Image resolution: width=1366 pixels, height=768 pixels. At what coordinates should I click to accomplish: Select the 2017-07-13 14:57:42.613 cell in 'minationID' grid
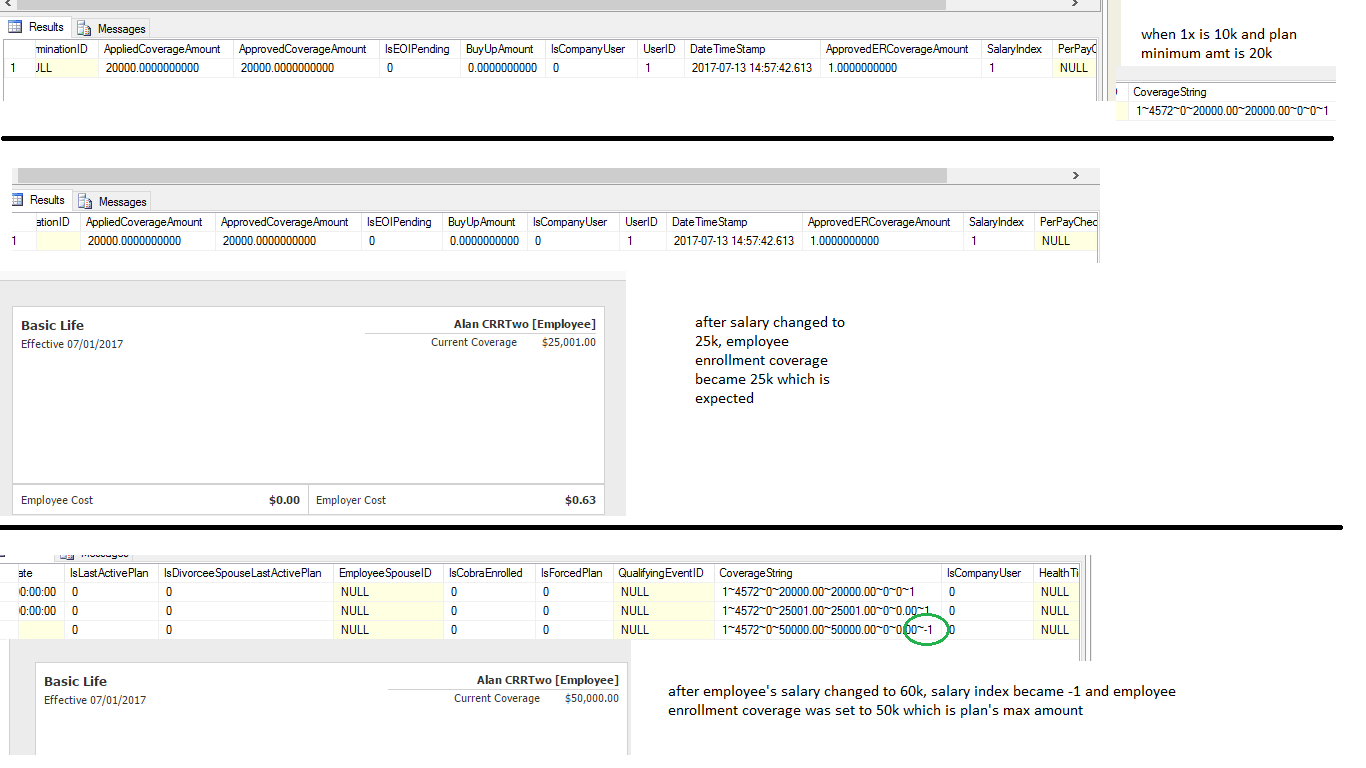pyautogui.click(x=751, y=68)
